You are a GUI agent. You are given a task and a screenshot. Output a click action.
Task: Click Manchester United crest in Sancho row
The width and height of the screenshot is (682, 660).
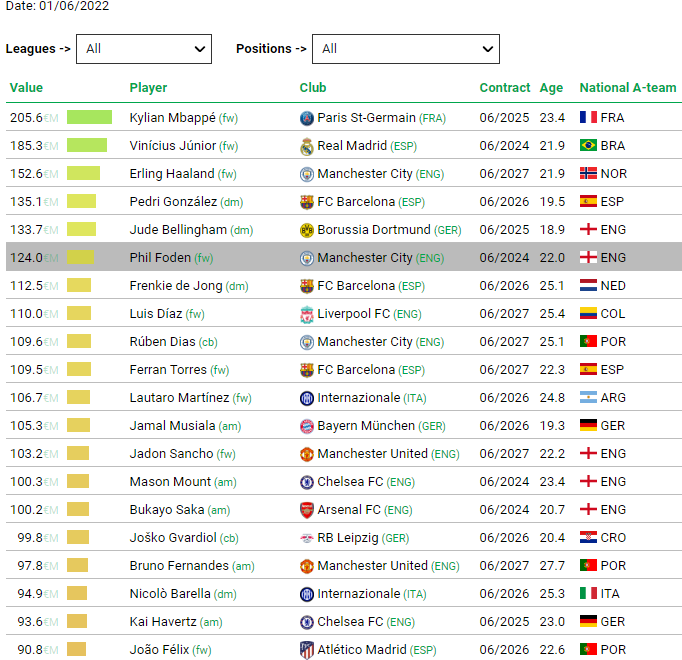pyautogui.click(x=307, y=454)
